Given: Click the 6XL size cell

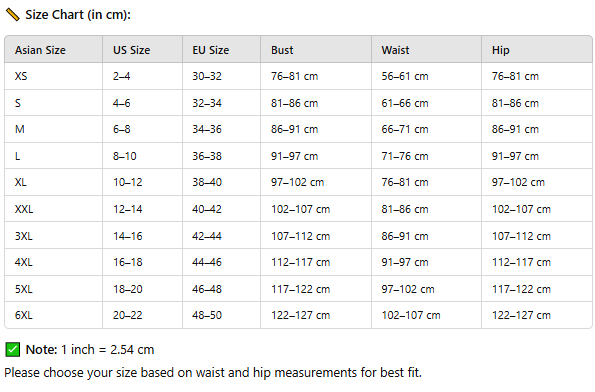Looking at the screenshot, I should pyautogui.click(x=54, y=315).
